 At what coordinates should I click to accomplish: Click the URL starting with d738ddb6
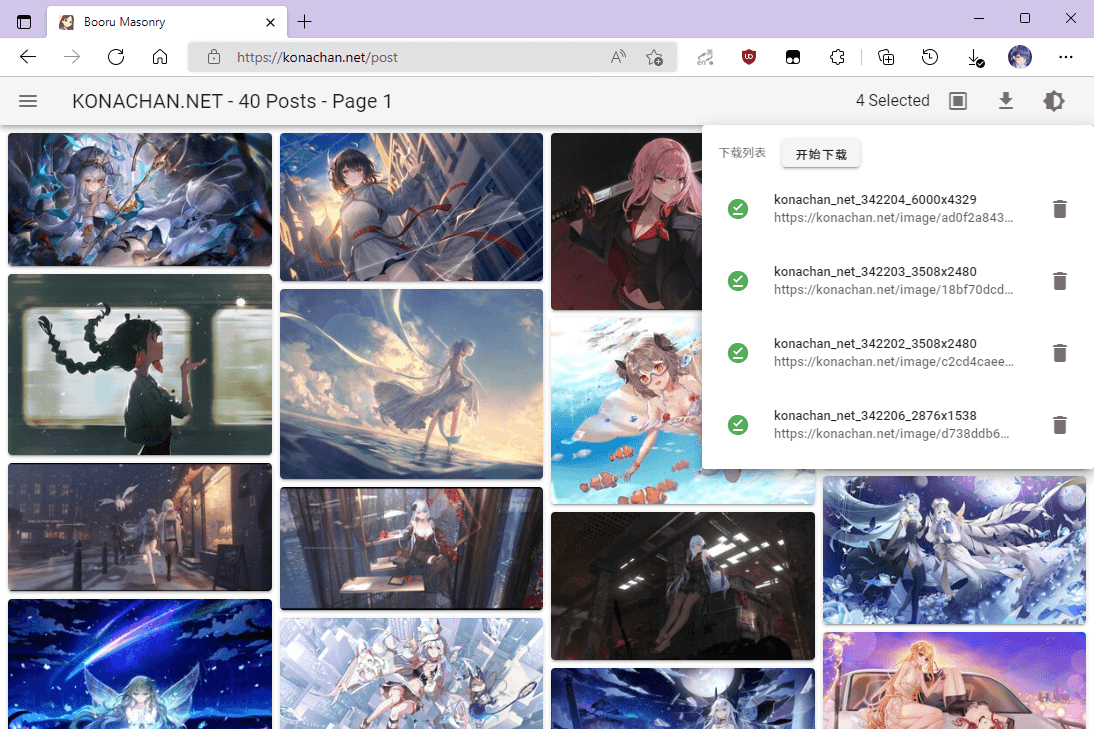(892, 433)
